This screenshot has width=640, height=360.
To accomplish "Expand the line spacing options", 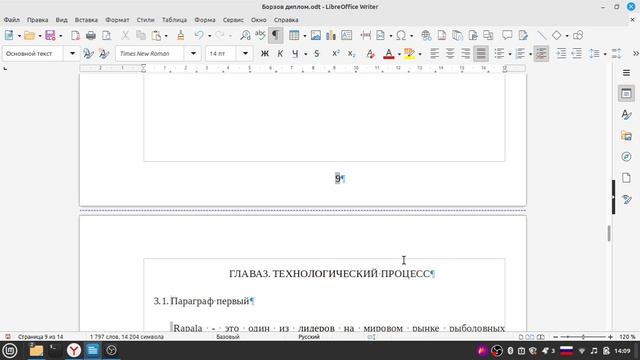I will pos(605,53).
